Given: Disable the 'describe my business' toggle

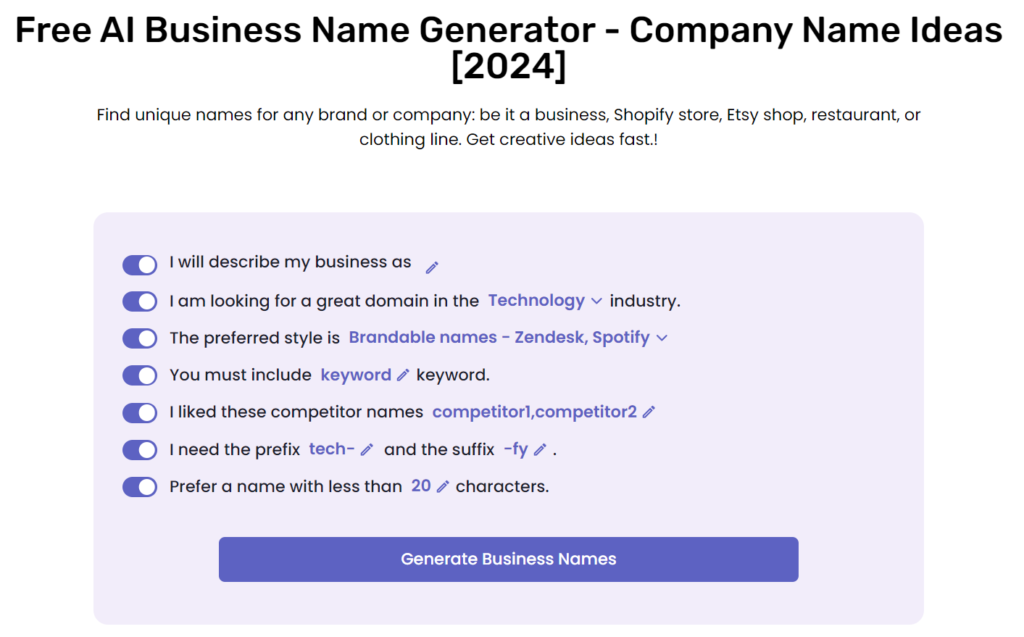Looking at the screenshot, I should pos(139,264).
